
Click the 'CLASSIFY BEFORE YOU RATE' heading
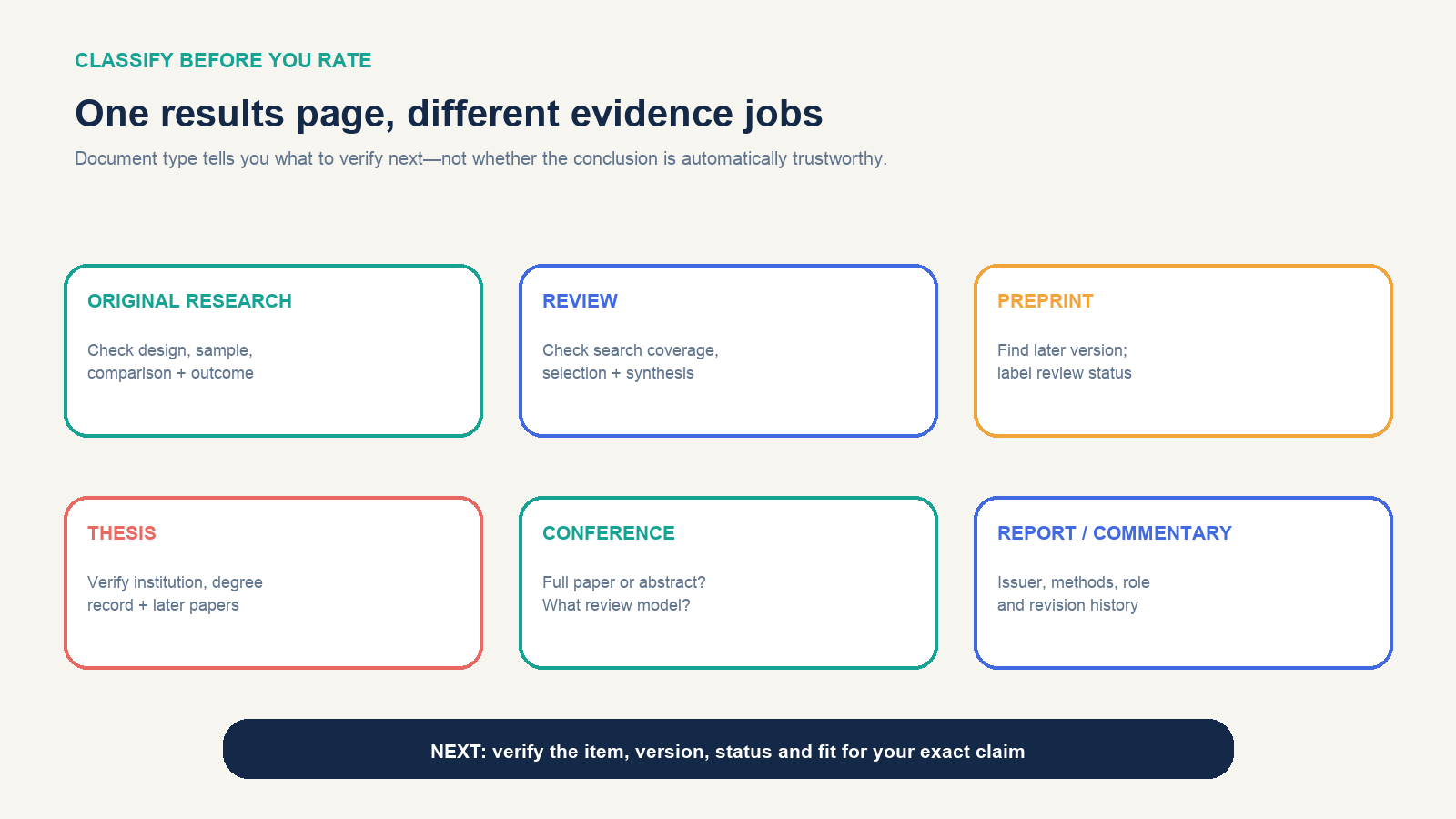click(x=223, y=60)
